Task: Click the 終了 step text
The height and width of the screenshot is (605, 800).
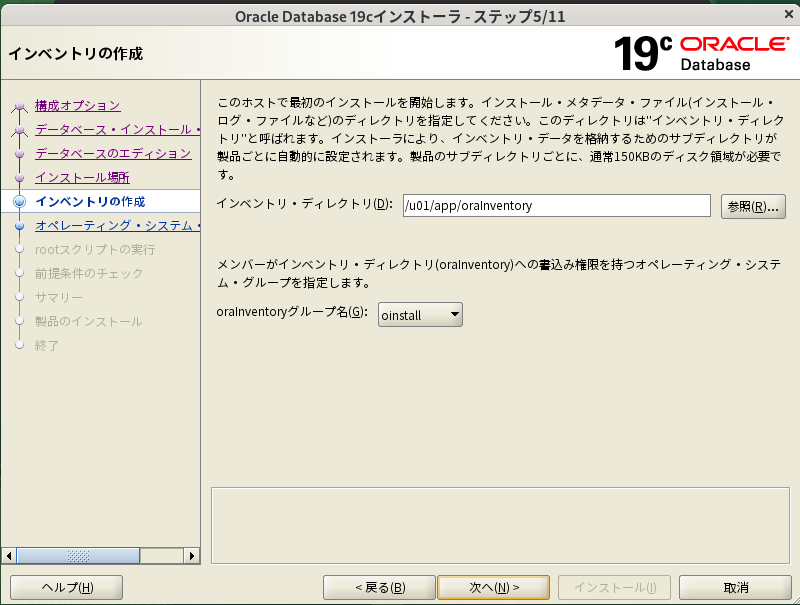Action: pos(47,345)
